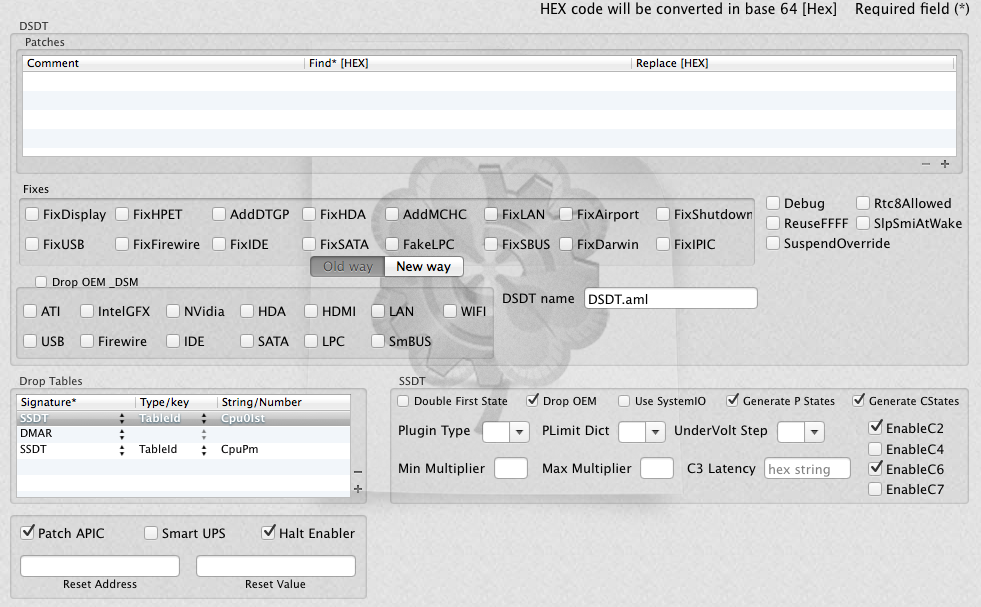Uncheck Patch APIC
981x607 pixels.
pos(28,533)
